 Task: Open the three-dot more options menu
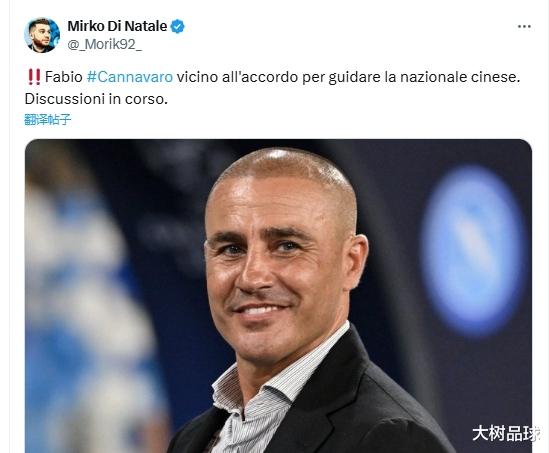524,27
